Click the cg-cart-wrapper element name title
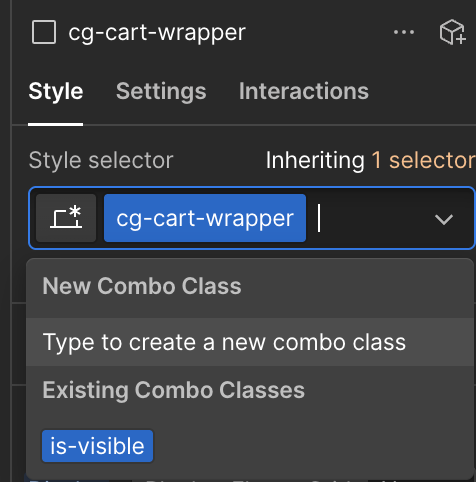Image resolution: width=476 pixels, height=482 pixels. point(157,33)
